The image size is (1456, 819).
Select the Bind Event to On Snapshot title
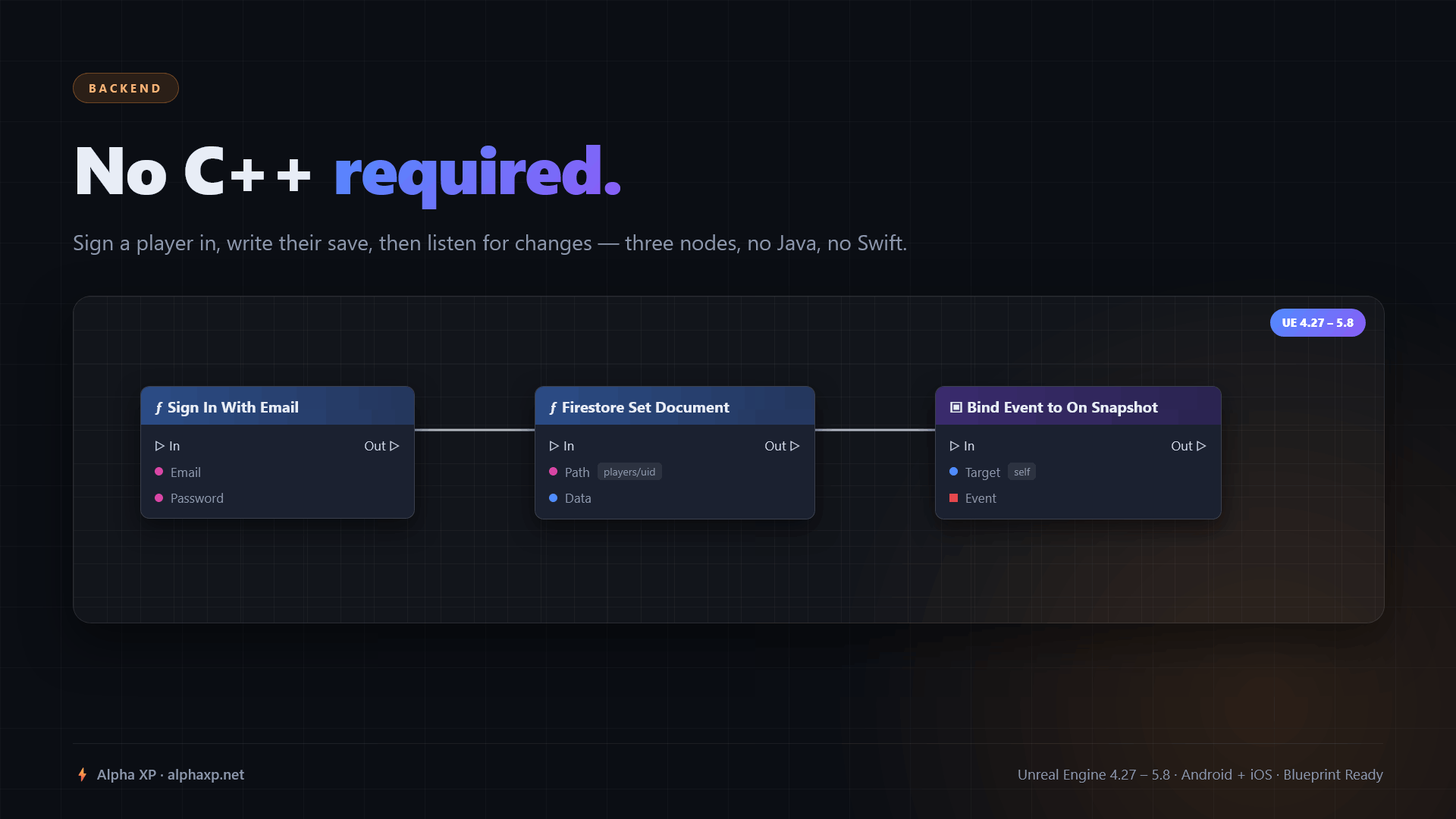coord(1062,407)
